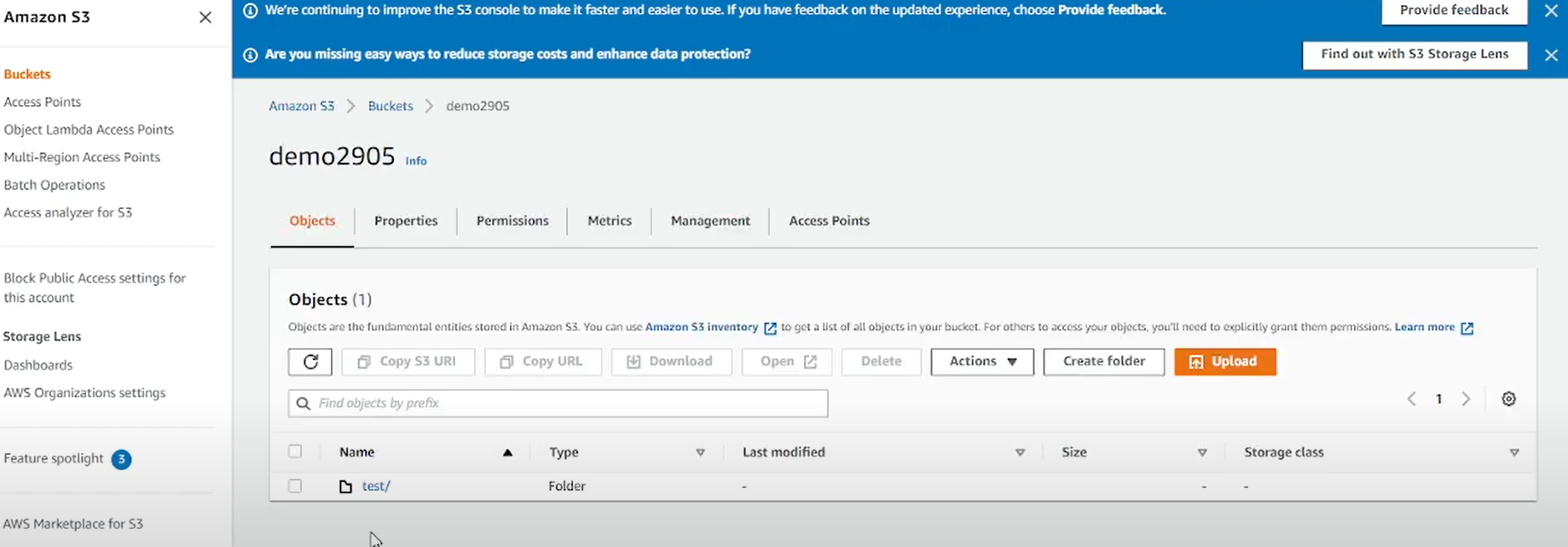
Task: Open Multi-Region Access Points in sidebar
Action: pos(82,158)
